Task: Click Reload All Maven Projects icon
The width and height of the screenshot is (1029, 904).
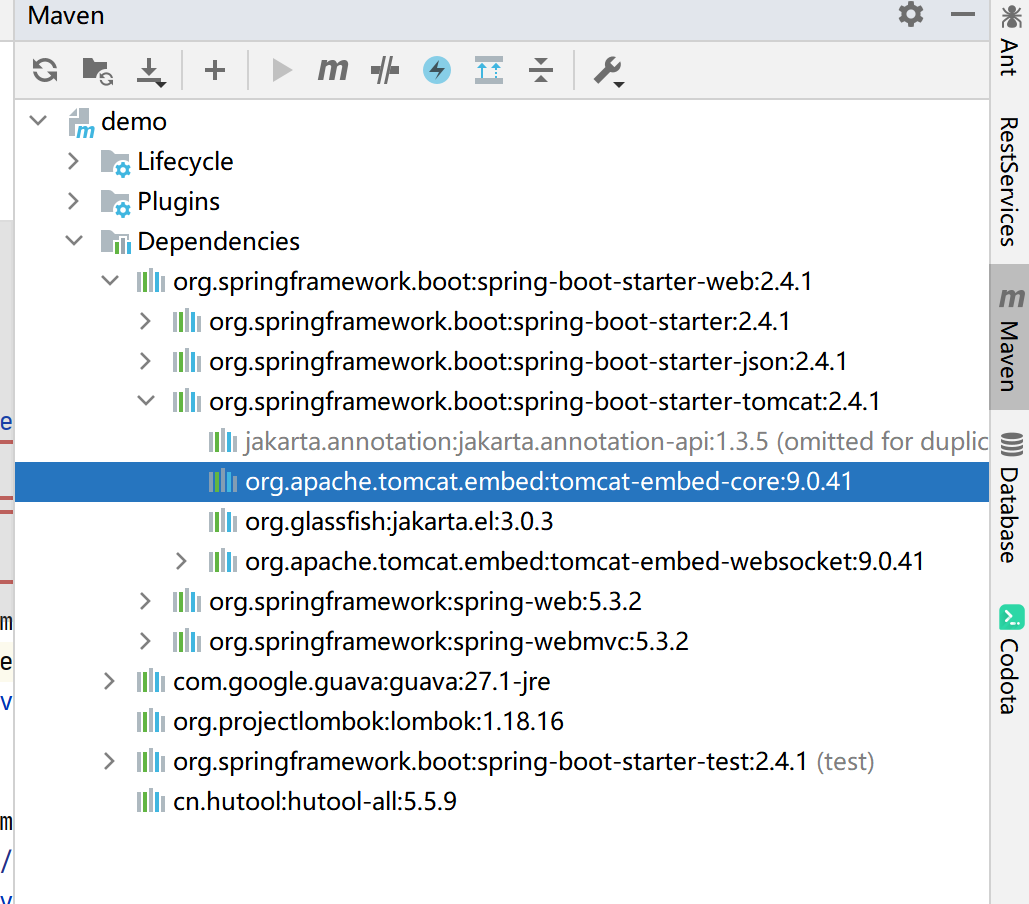Action: (x=45, y=70)
